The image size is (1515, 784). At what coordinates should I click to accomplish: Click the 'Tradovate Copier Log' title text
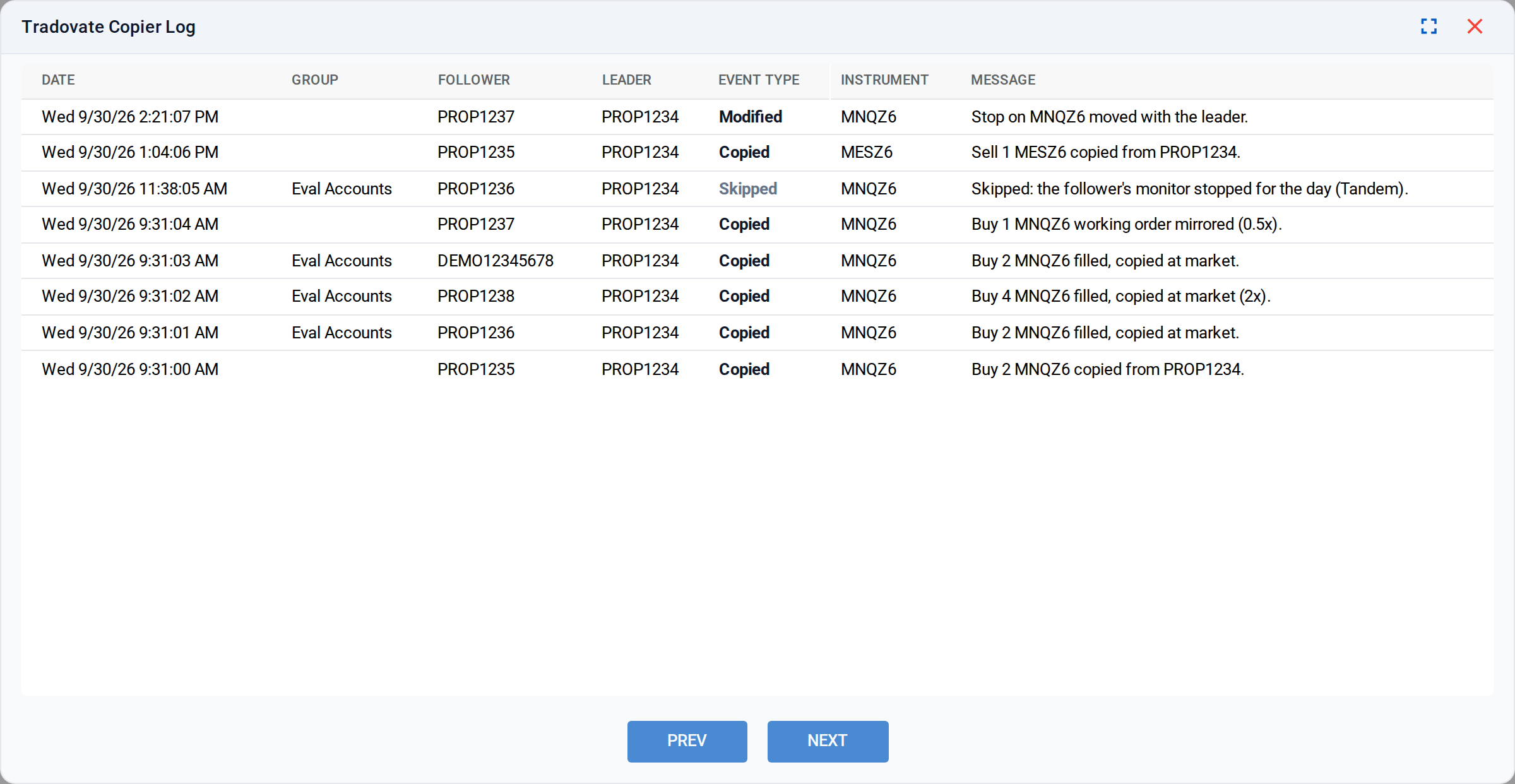(109, 27)
